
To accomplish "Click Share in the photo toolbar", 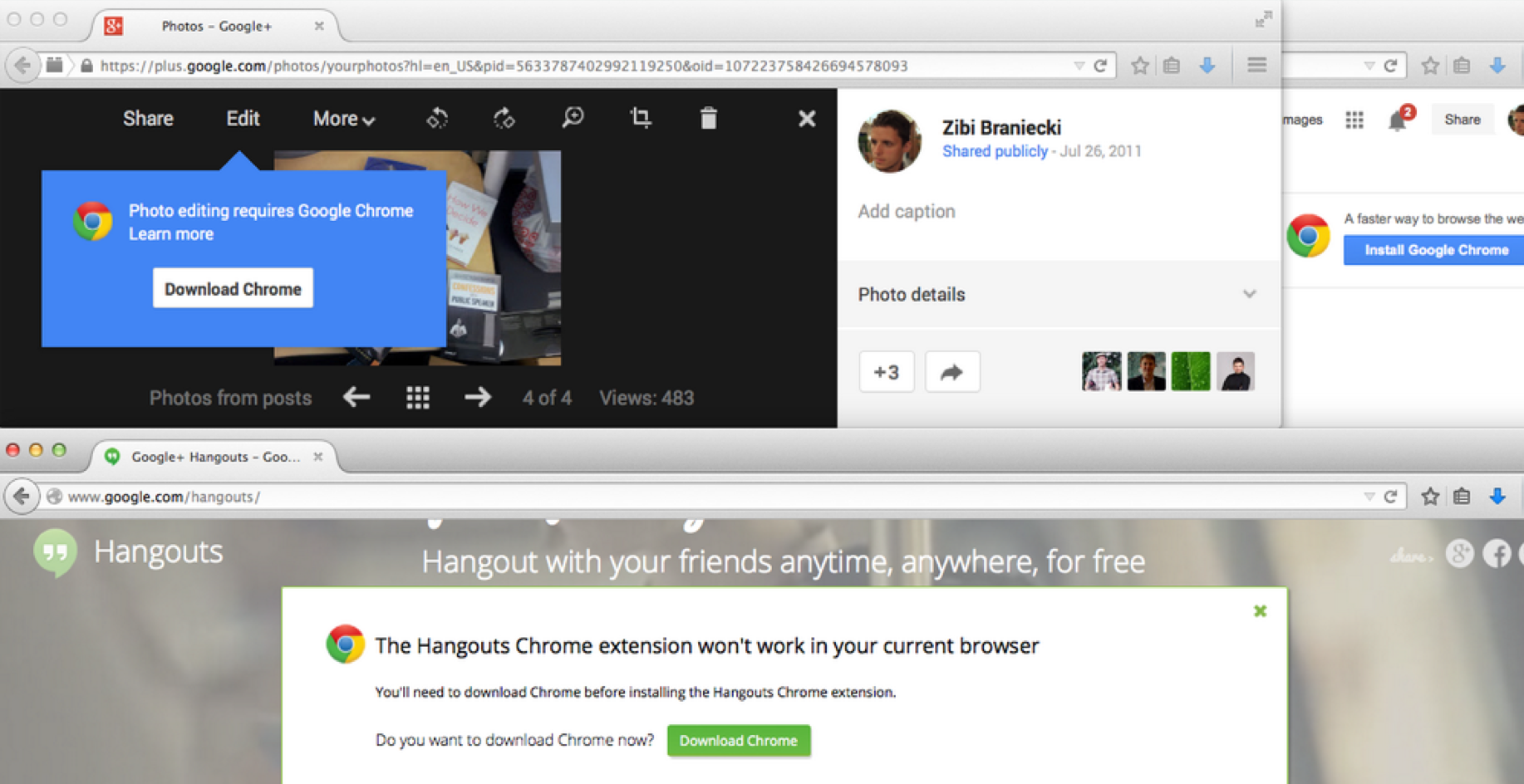I will coord(148,119).
